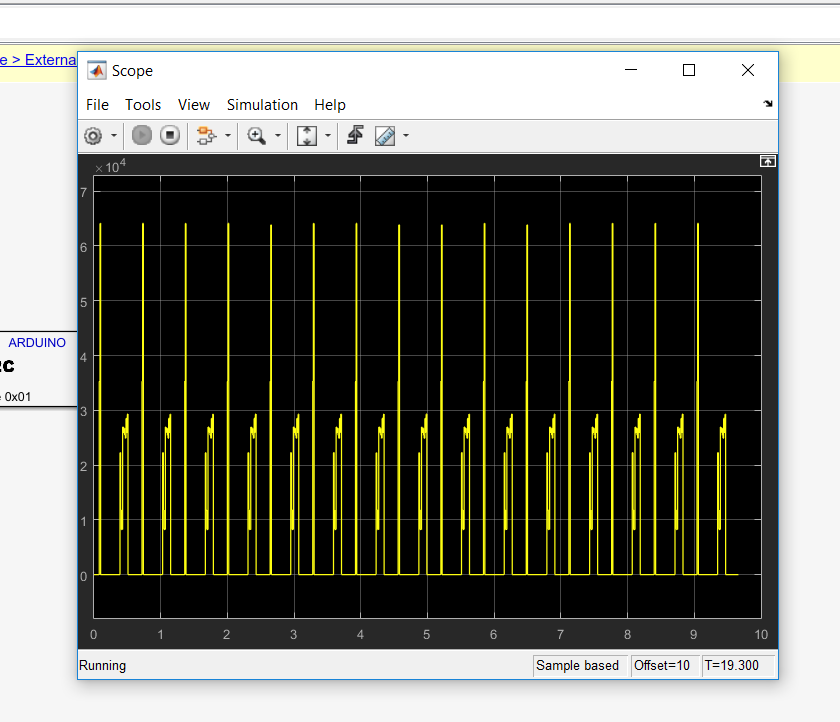
Task: Maximize the axes with top-right icon
Action: pos(768,161)
